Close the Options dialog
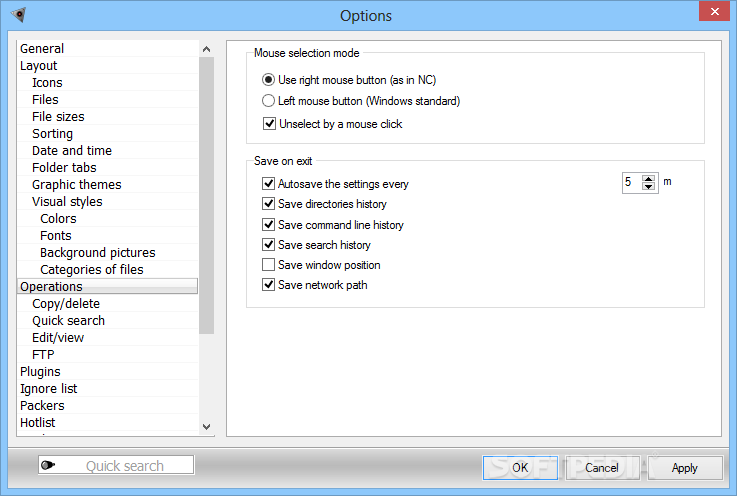This screenshot has height=496, width=737. point(714,11)
